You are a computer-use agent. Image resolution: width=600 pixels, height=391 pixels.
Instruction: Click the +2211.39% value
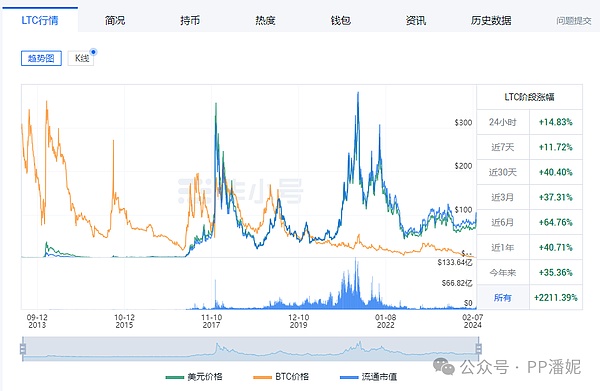click(x=556, y=297)
